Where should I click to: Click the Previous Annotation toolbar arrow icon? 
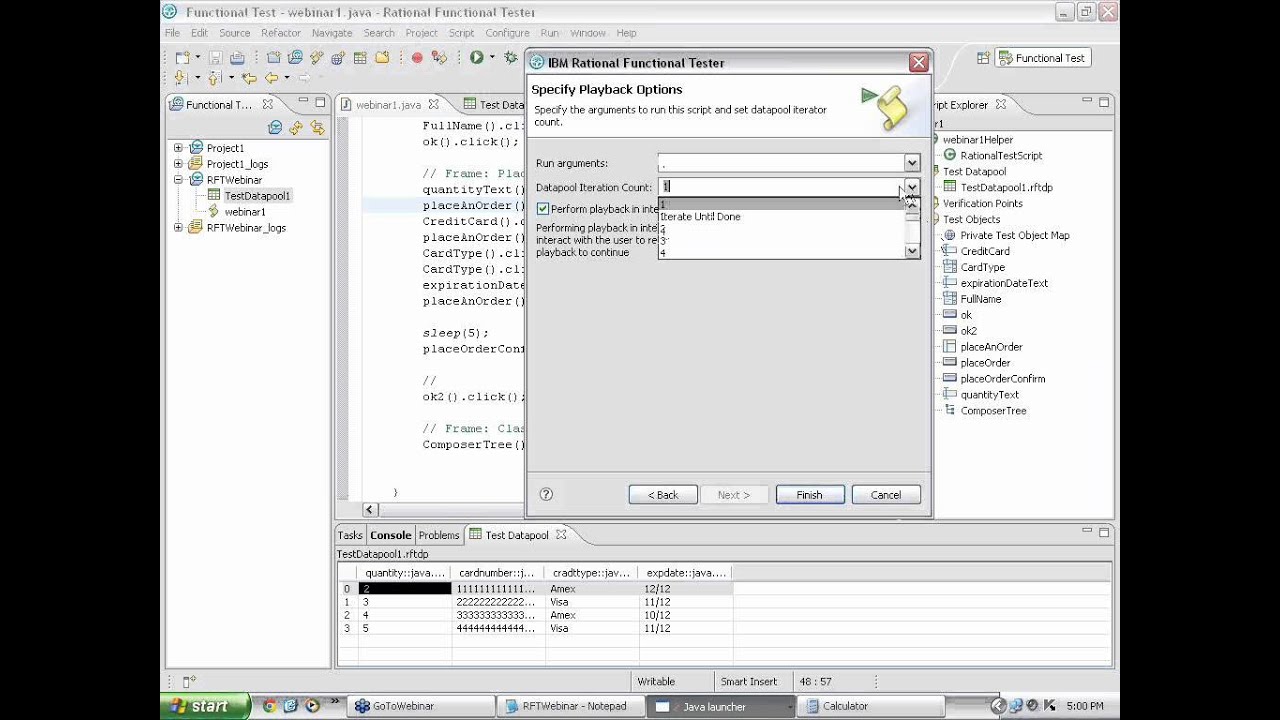[215, 77]
